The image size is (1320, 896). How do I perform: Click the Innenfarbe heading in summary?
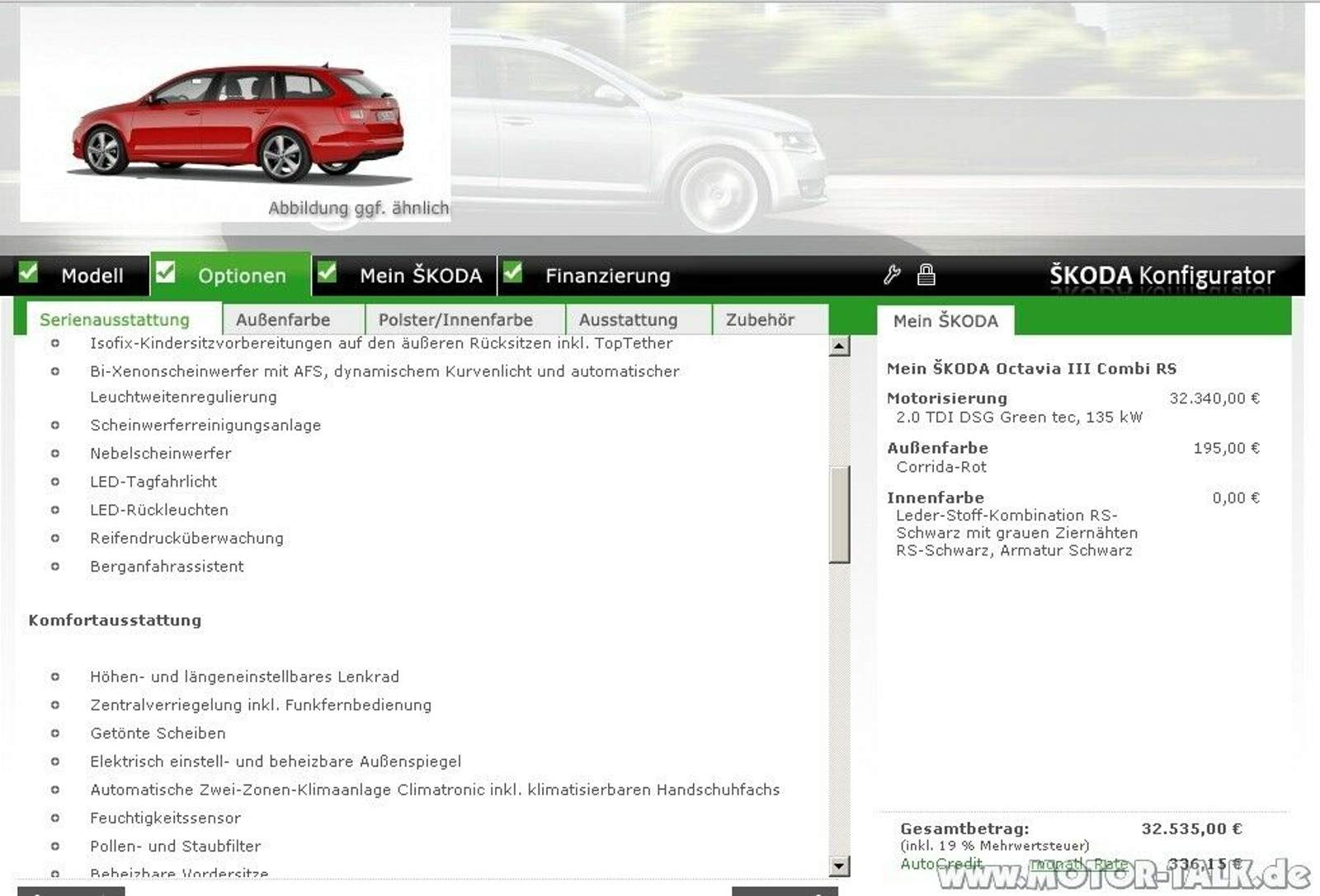pyautogui.click(x=936, y=498)
